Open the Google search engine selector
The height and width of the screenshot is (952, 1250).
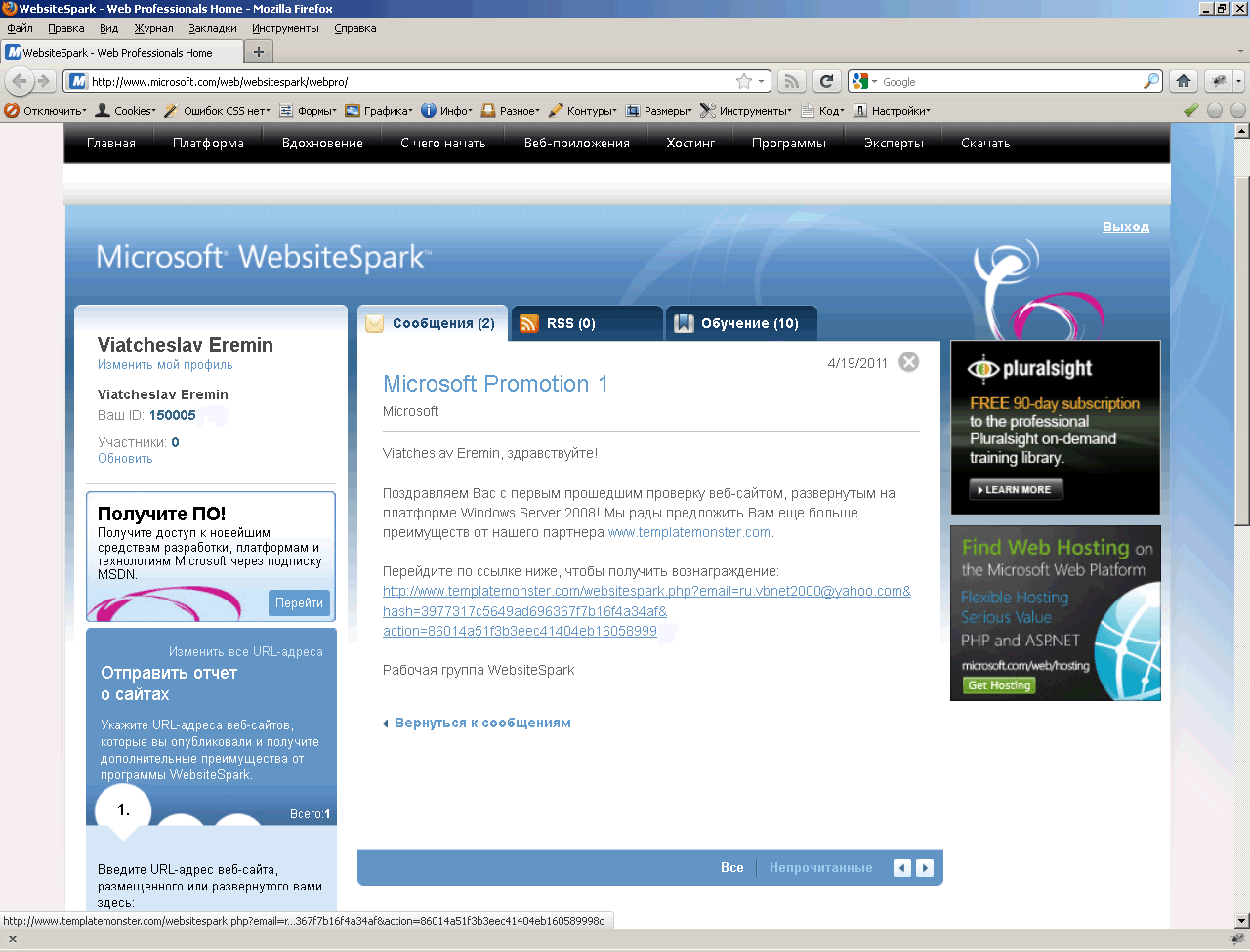[864, 82]
